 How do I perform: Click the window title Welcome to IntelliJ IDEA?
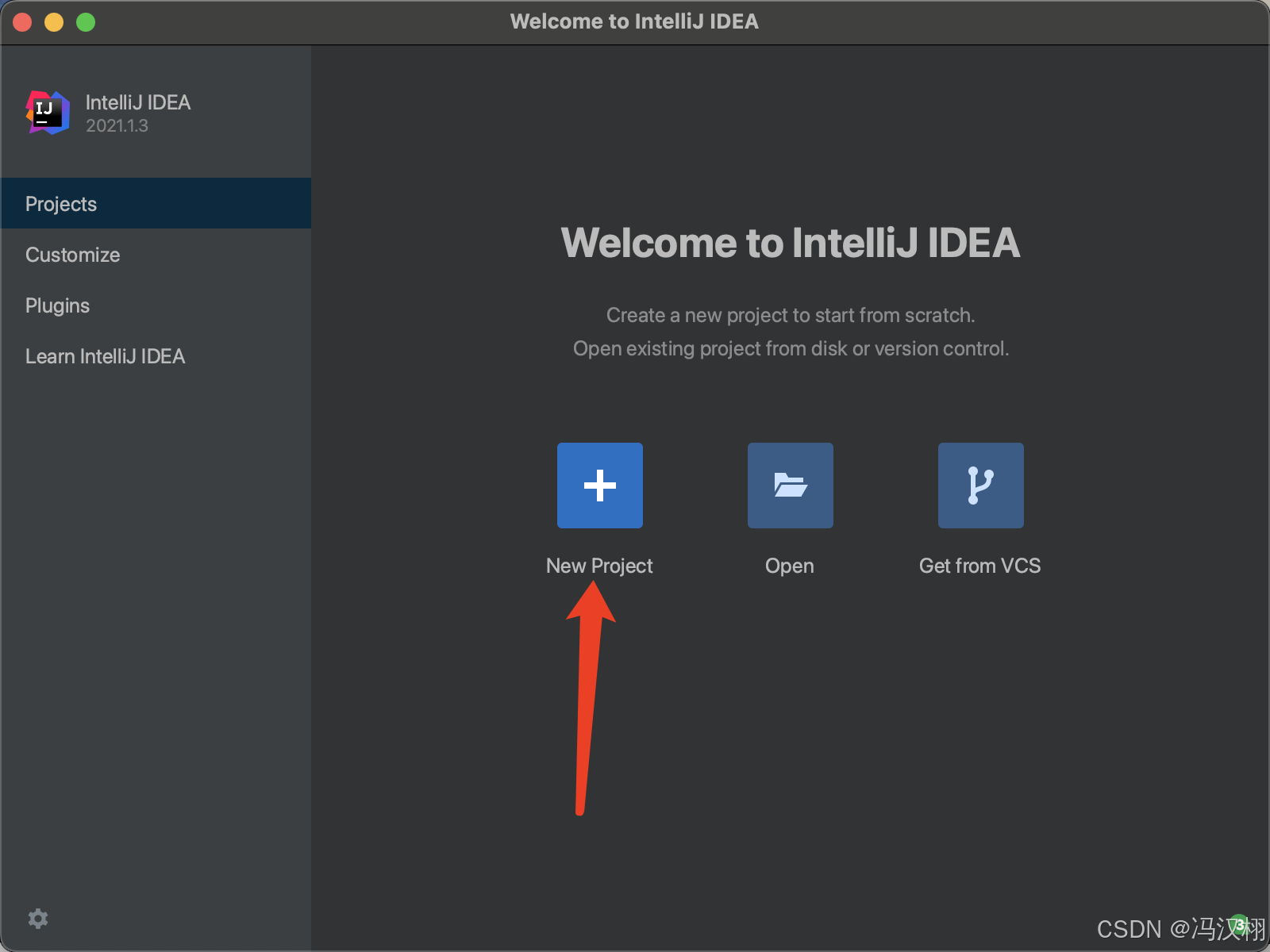(634, 21)
